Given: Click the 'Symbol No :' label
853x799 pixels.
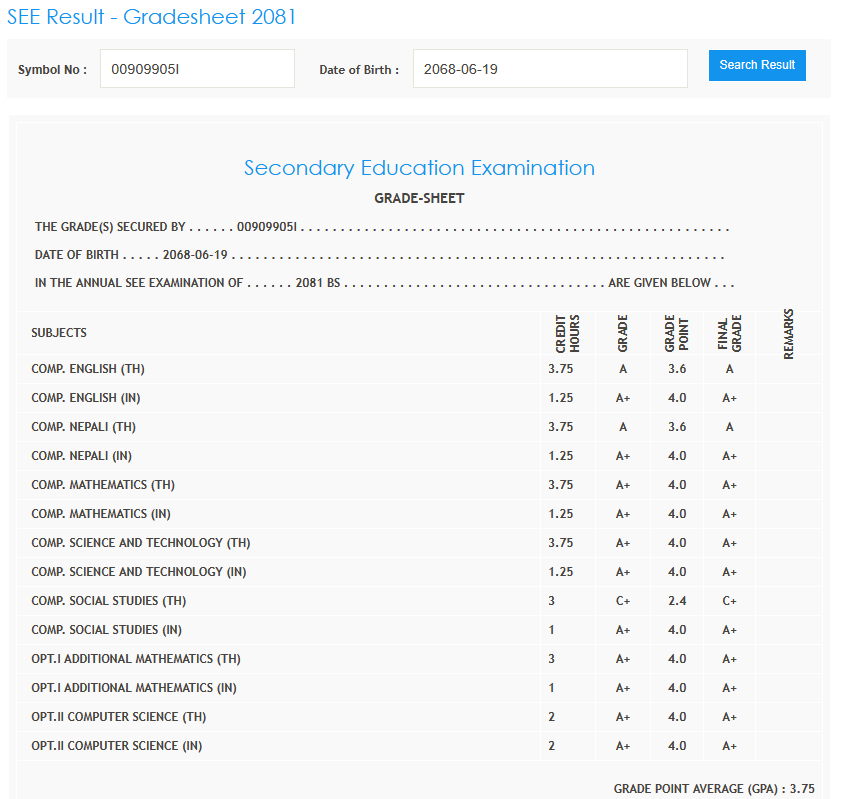Looking at the screenshot, I should tap(52, 70).
